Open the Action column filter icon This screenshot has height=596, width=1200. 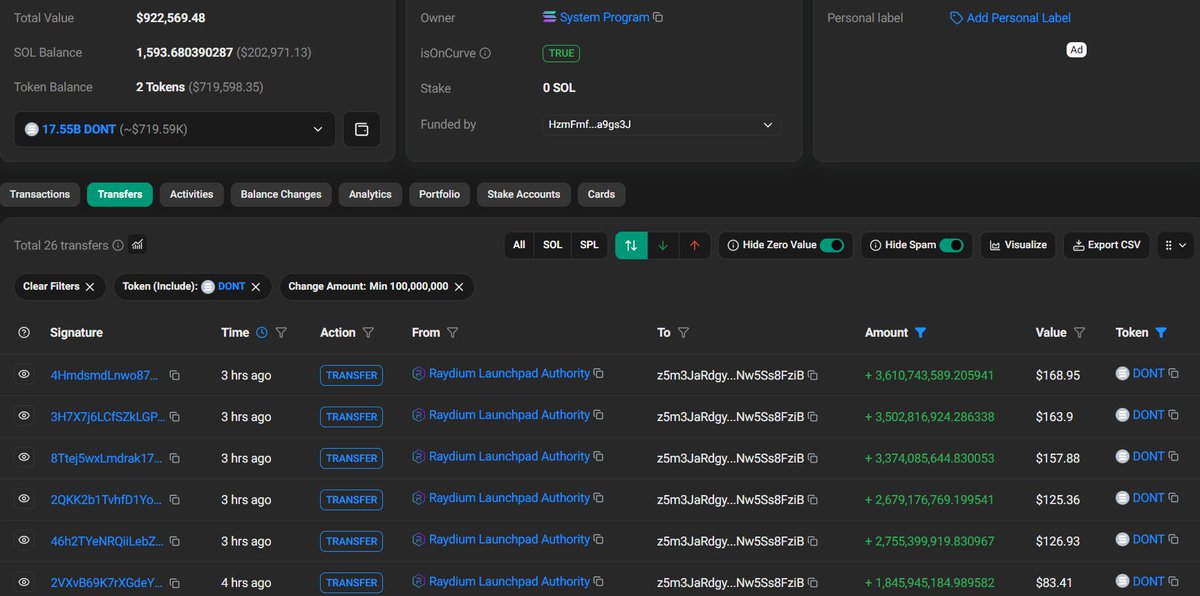tap(368, 333)
